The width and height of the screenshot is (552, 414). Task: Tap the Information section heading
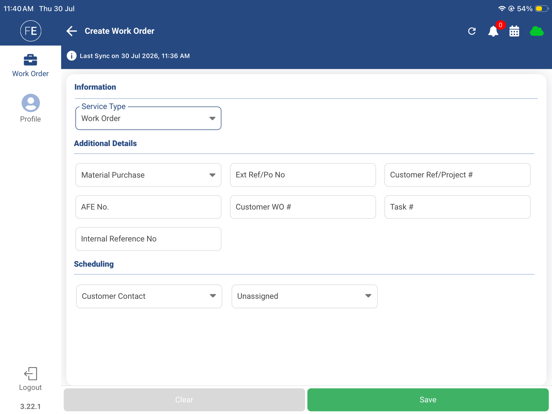click(x=95, y=87)
